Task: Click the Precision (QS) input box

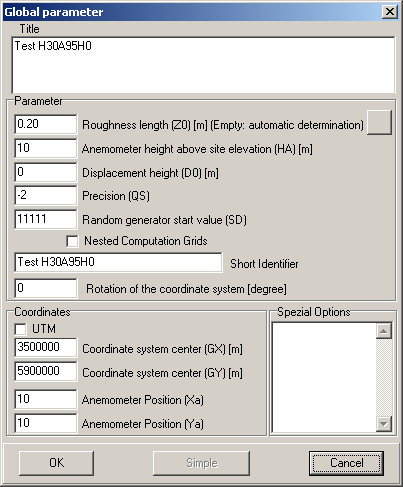Action: tap(46, 195)
